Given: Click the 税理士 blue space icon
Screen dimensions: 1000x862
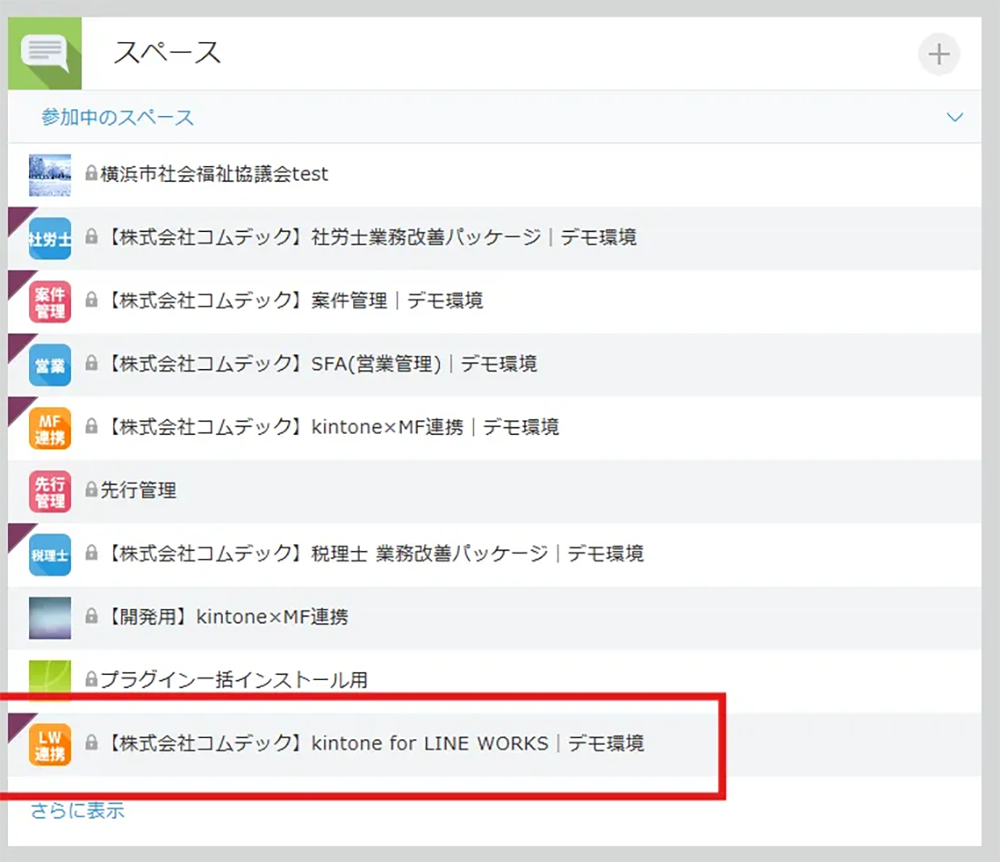Looking at the screenshot, I should tap(50, 555).
